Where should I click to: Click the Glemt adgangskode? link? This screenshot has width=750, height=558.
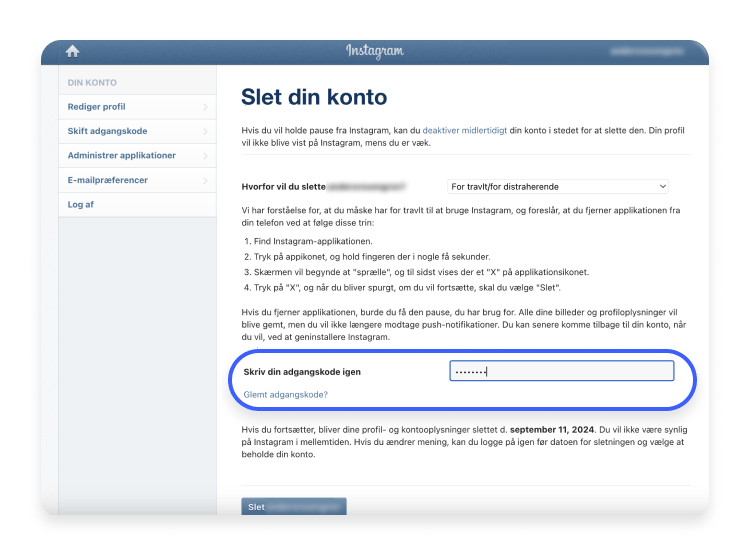tap(286, 394)
